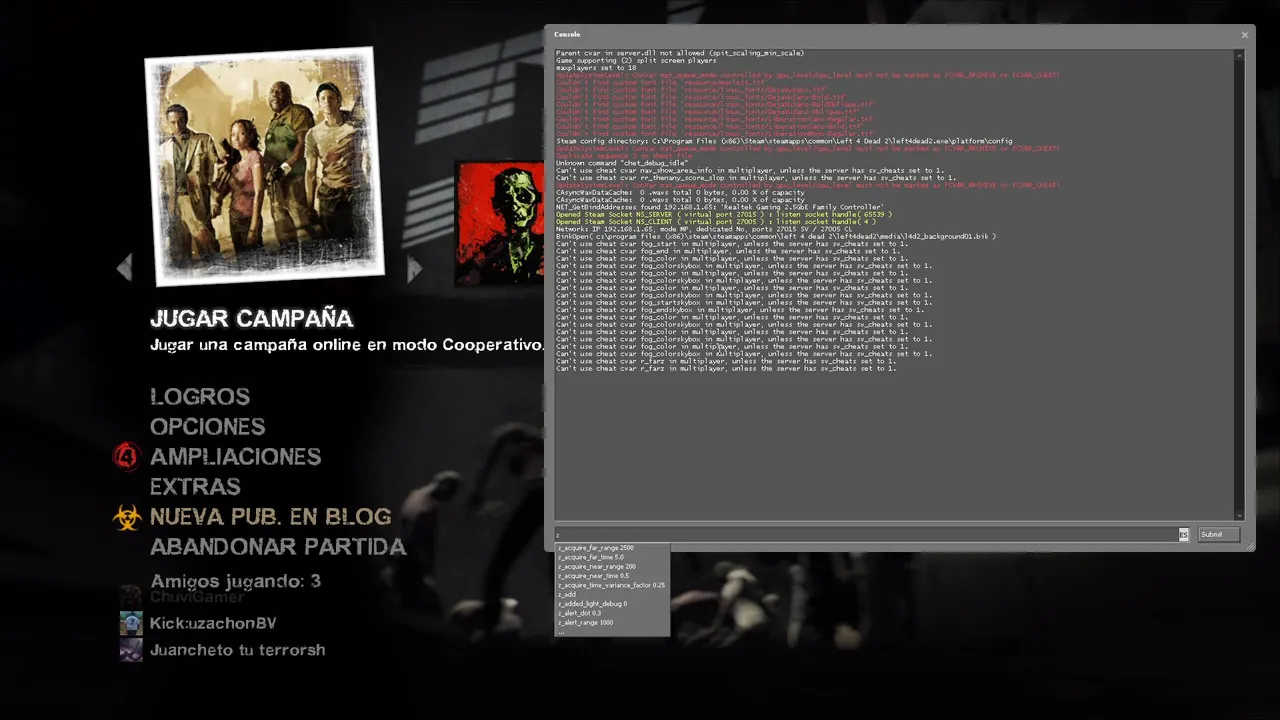Click the ES language indicator icon

click(x=1184, y=535)
